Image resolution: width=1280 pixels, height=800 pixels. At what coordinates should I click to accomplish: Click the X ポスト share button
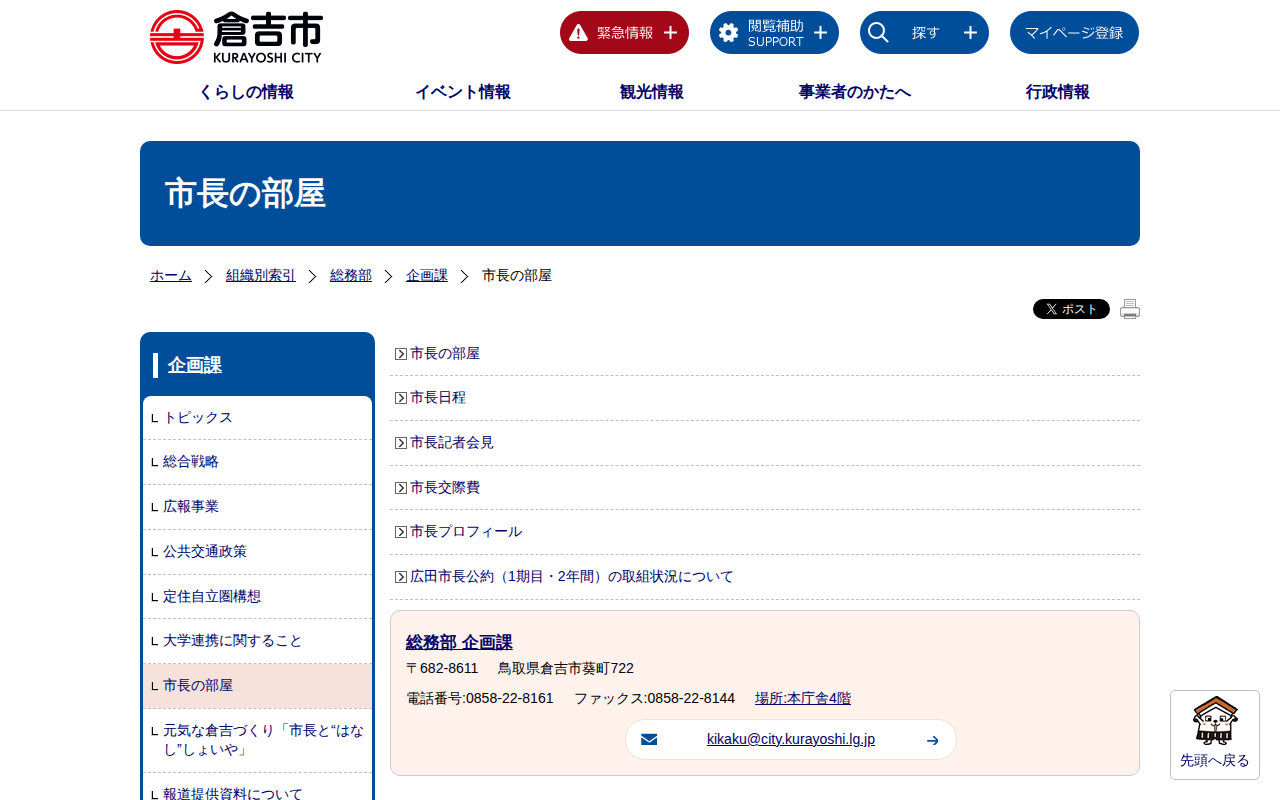click(1071, 309)
